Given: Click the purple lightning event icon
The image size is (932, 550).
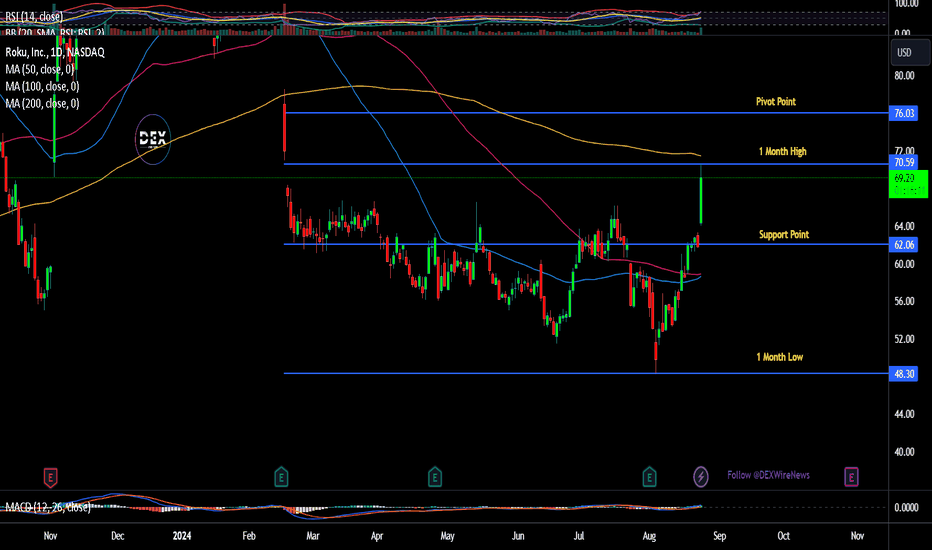Looking at the screenshot, I should pos(701,477).
